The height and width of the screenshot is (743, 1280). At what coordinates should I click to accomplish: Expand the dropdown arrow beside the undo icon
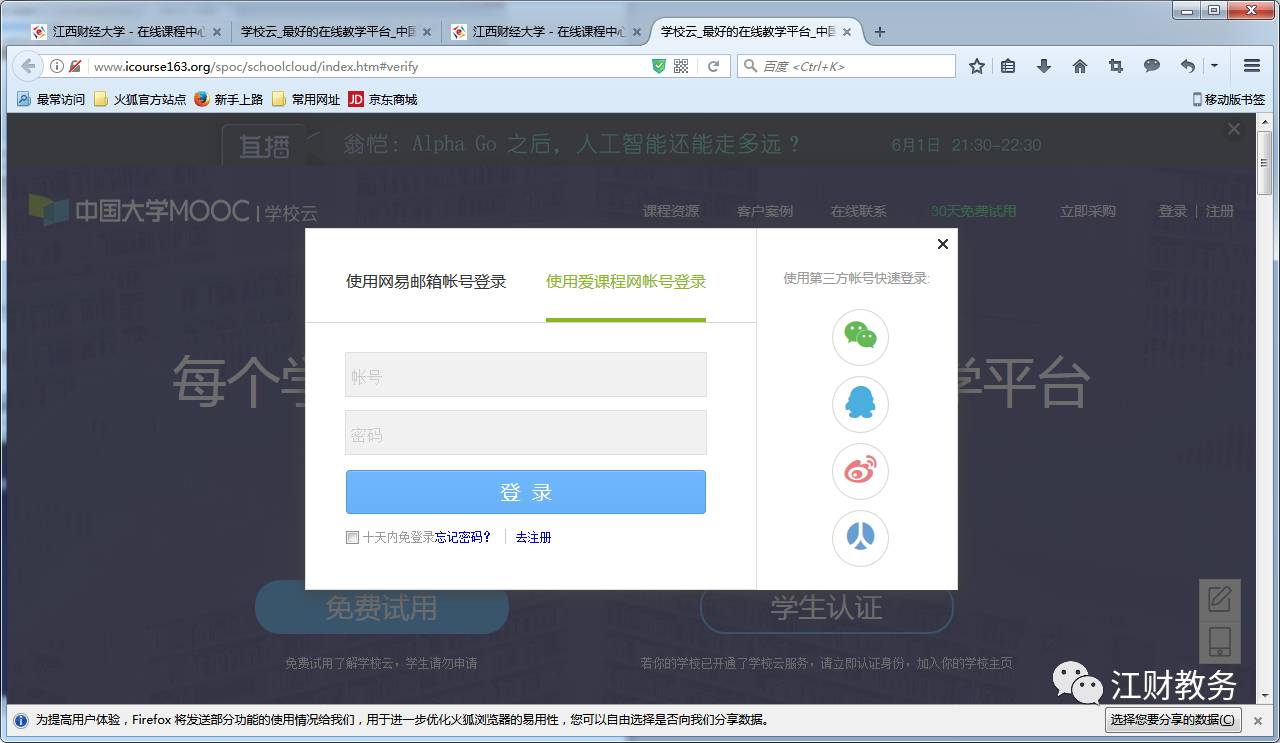point(1214,66)
